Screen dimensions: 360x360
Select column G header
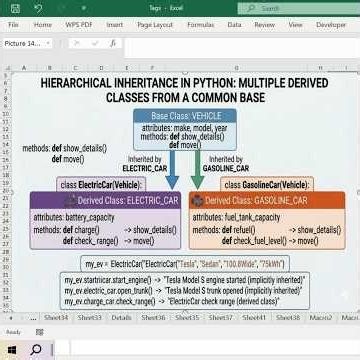point(236,68)
